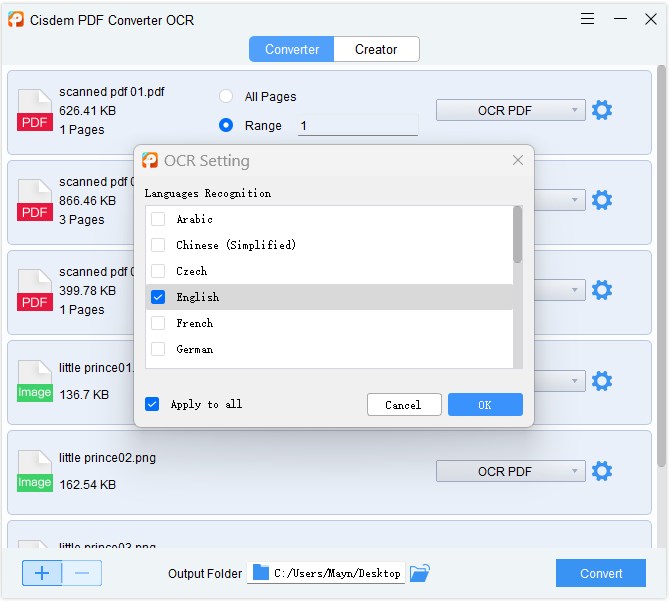
Task: Close the Cisdem PDF Converter window
Action: [650, 19]
